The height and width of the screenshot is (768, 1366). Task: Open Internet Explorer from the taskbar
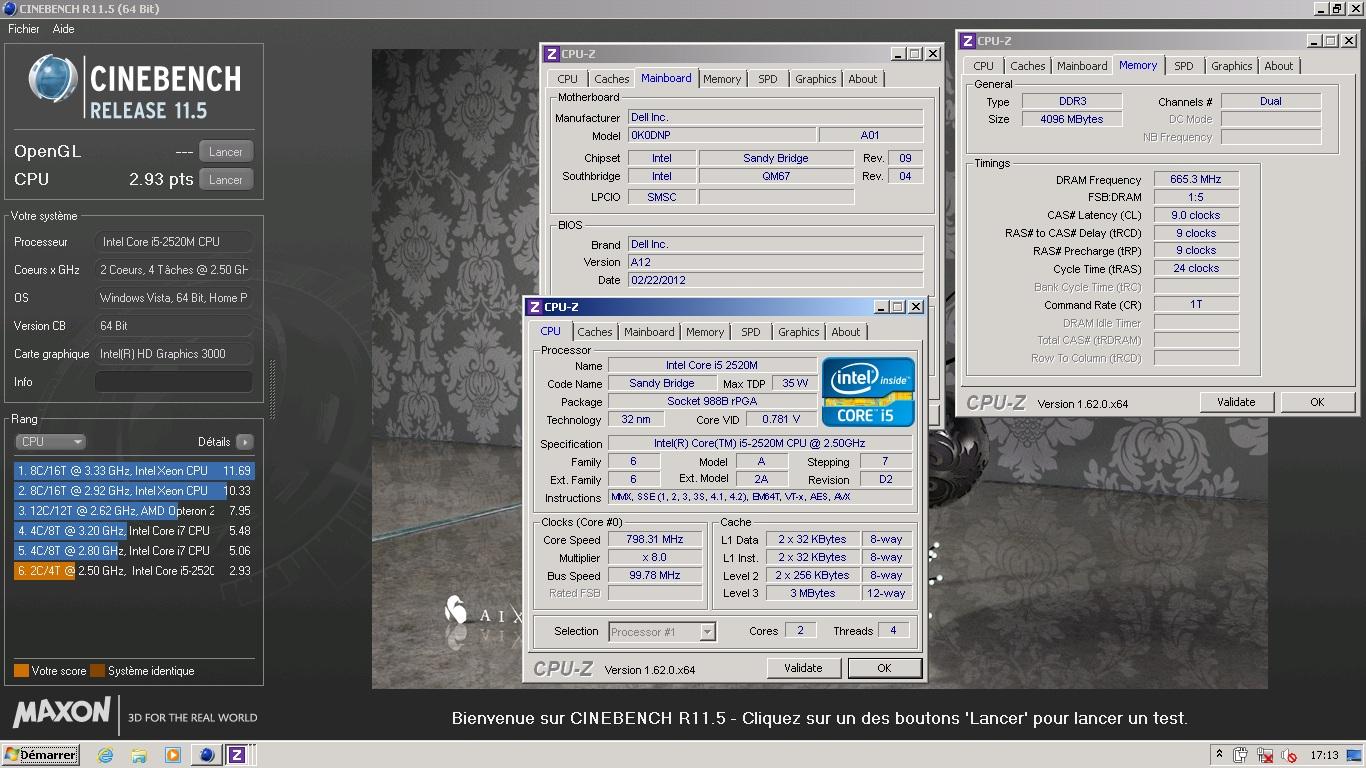pyautogui.click(x=105, y=755)
